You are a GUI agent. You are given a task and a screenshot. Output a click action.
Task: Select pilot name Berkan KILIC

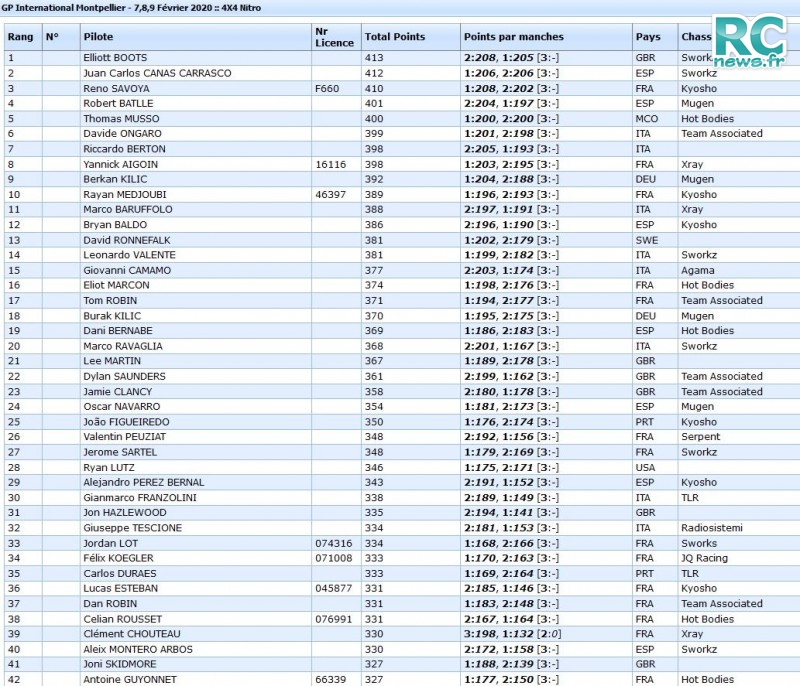(115, 179)
